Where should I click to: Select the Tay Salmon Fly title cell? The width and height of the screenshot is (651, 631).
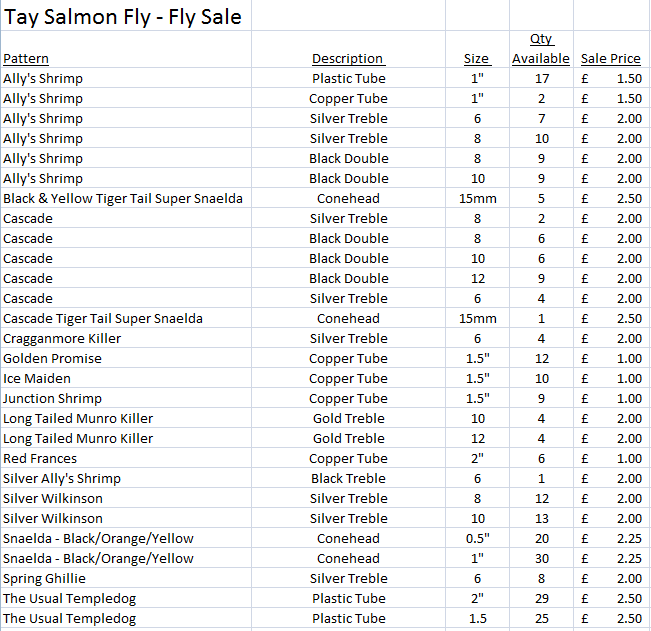126,15
